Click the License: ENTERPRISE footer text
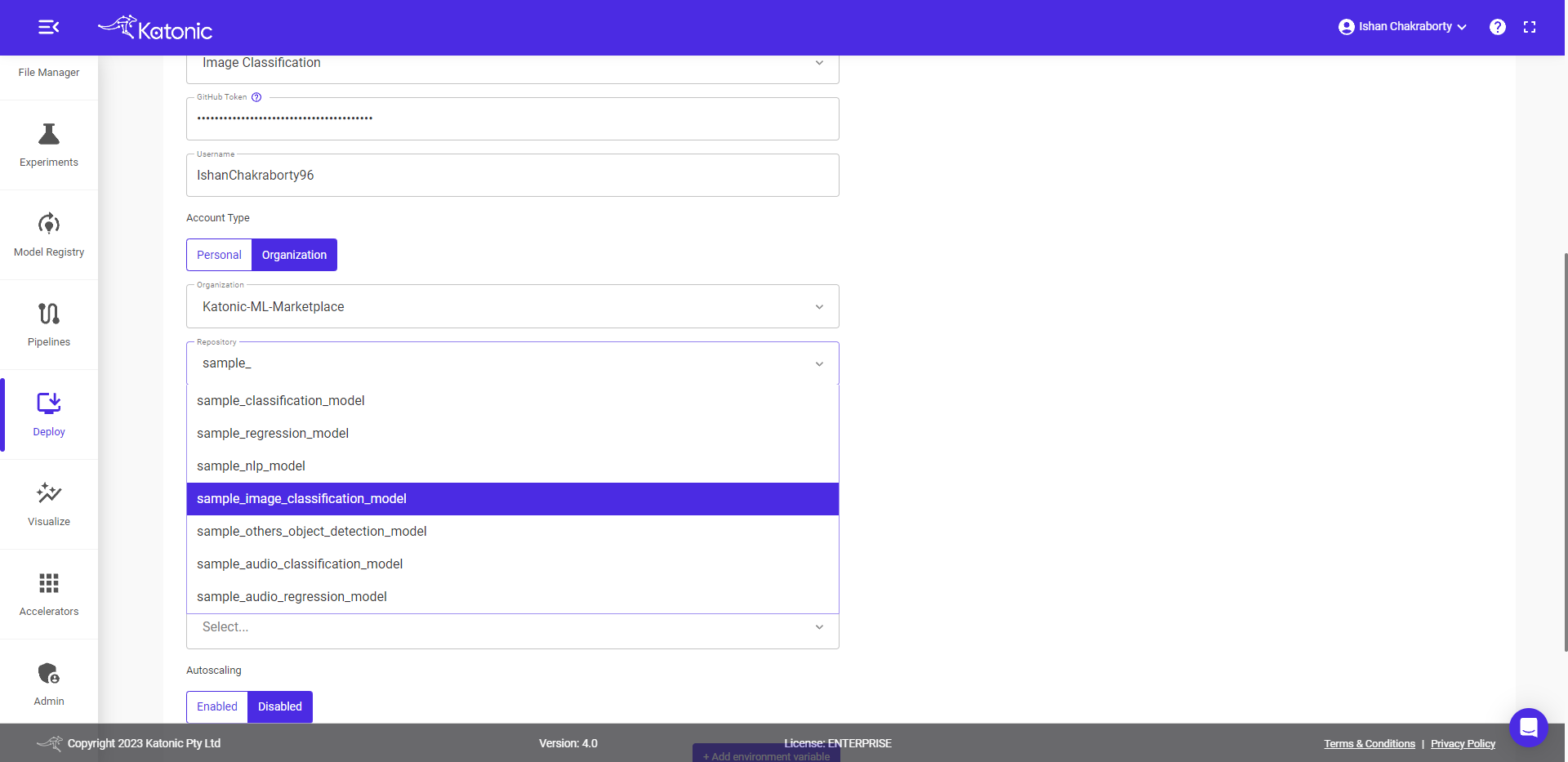Image resolution: width=1568 pixels, height=762 pixels. [838, 744]
